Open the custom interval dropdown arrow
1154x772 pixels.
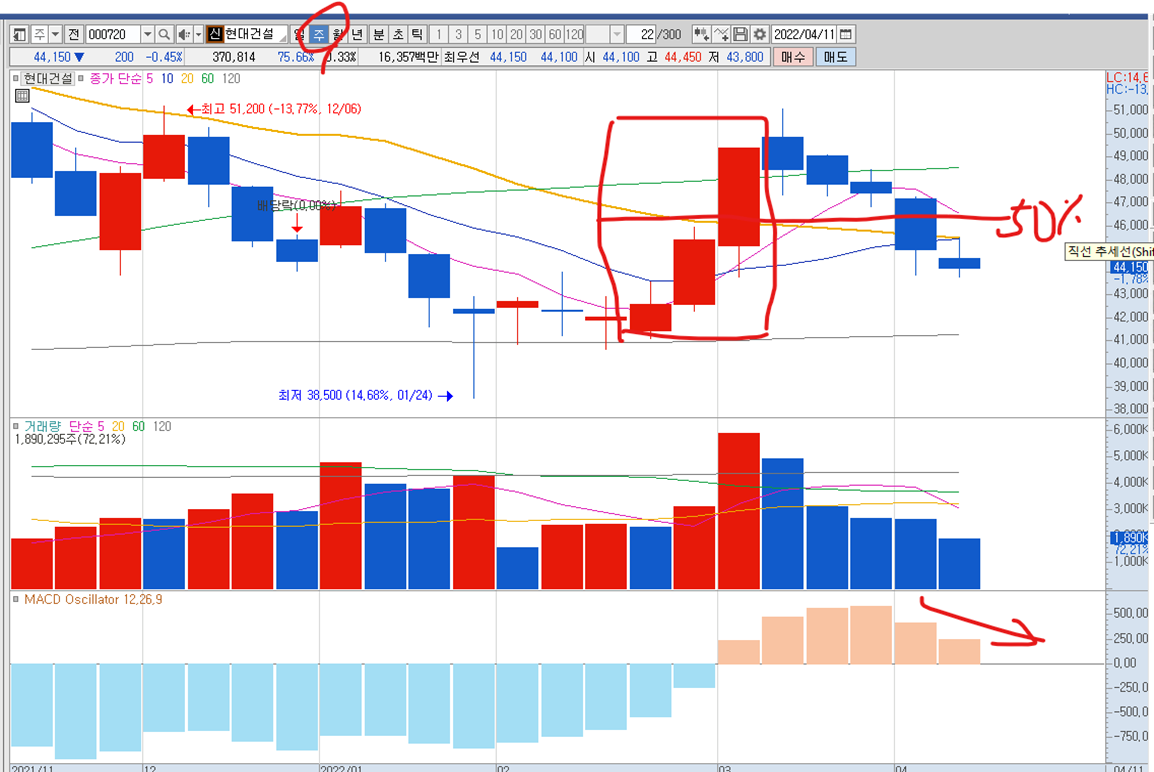(617, 35)
